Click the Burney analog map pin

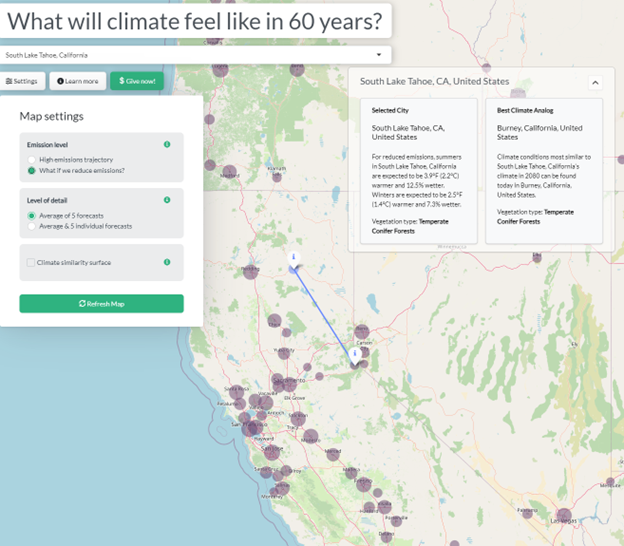click(x=294, y=259)
